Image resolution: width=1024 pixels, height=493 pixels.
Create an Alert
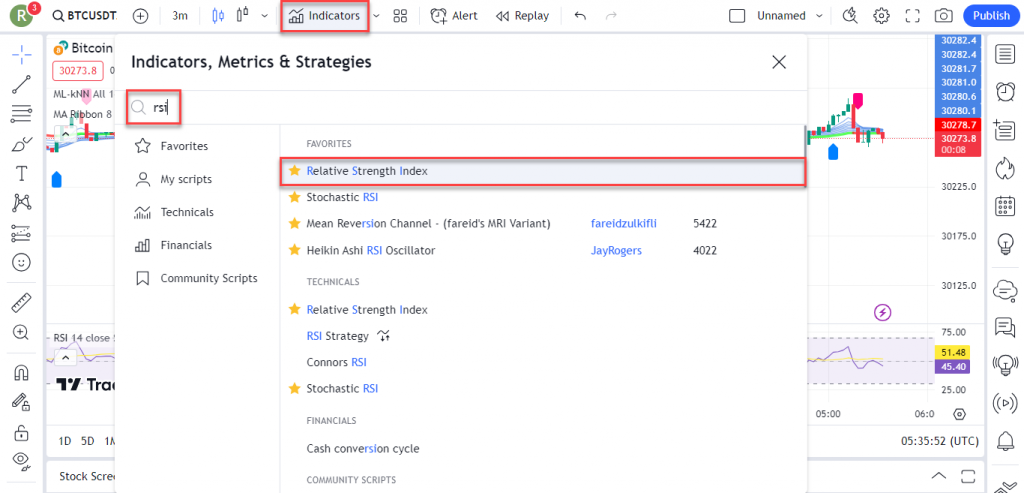pyautogui.click(x=454, y=16)
